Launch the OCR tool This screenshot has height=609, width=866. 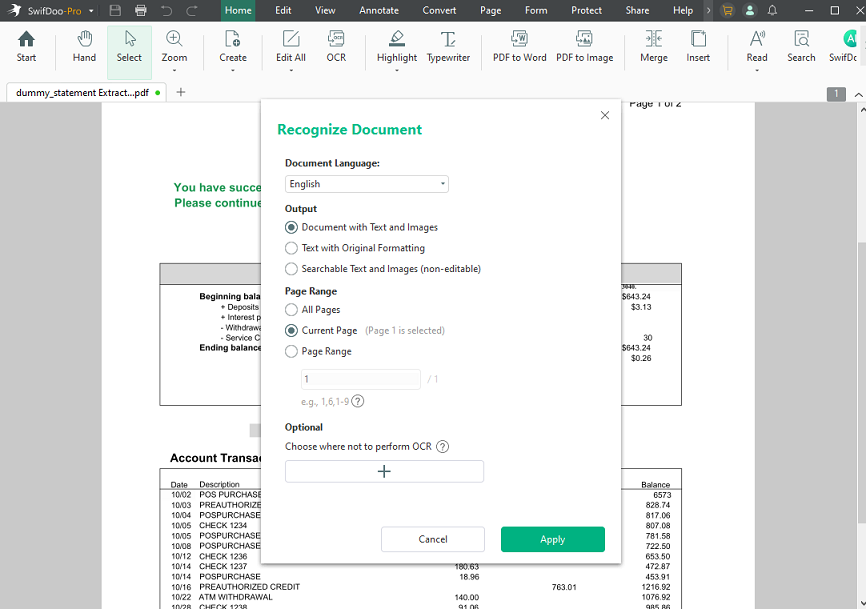click(x=336, y=47)
